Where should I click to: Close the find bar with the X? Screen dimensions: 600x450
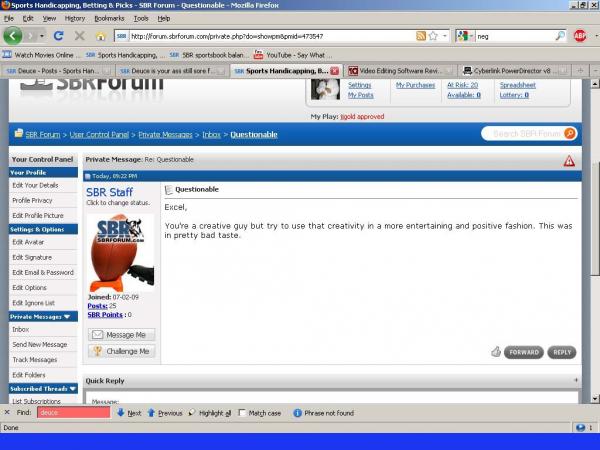8,412
